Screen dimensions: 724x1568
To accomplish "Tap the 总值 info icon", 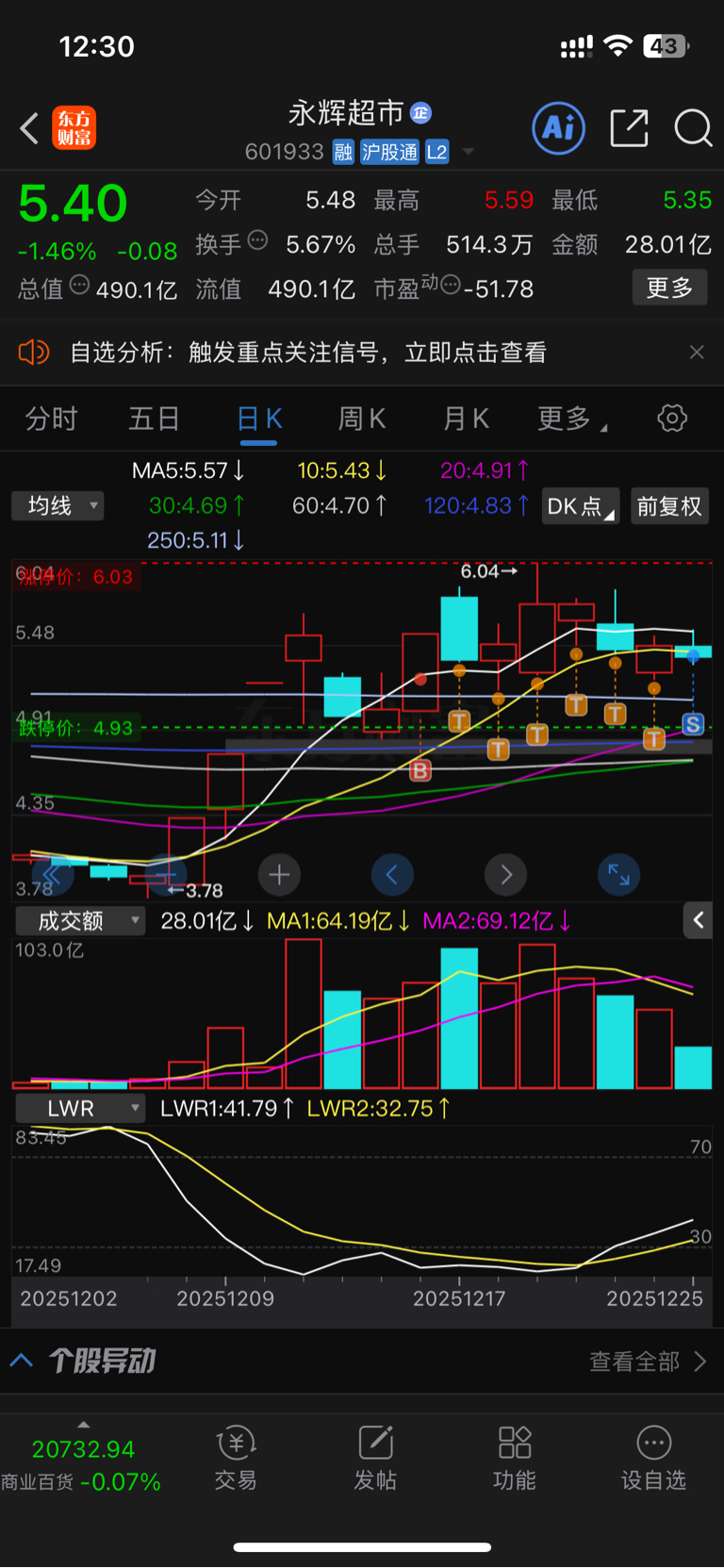I will (x=80, y=285).
